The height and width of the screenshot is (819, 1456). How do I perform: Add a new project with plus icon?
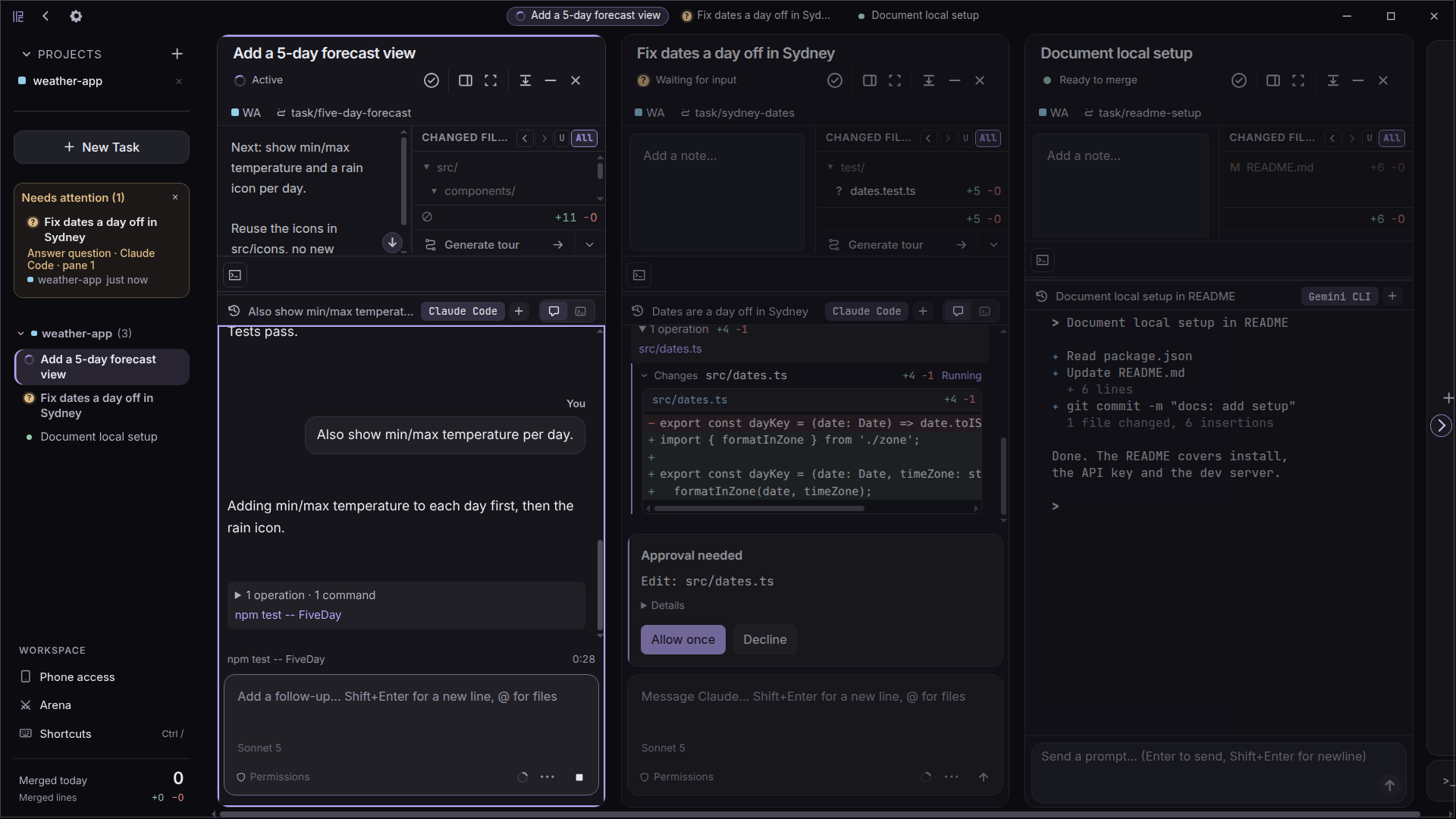(177, 54)
